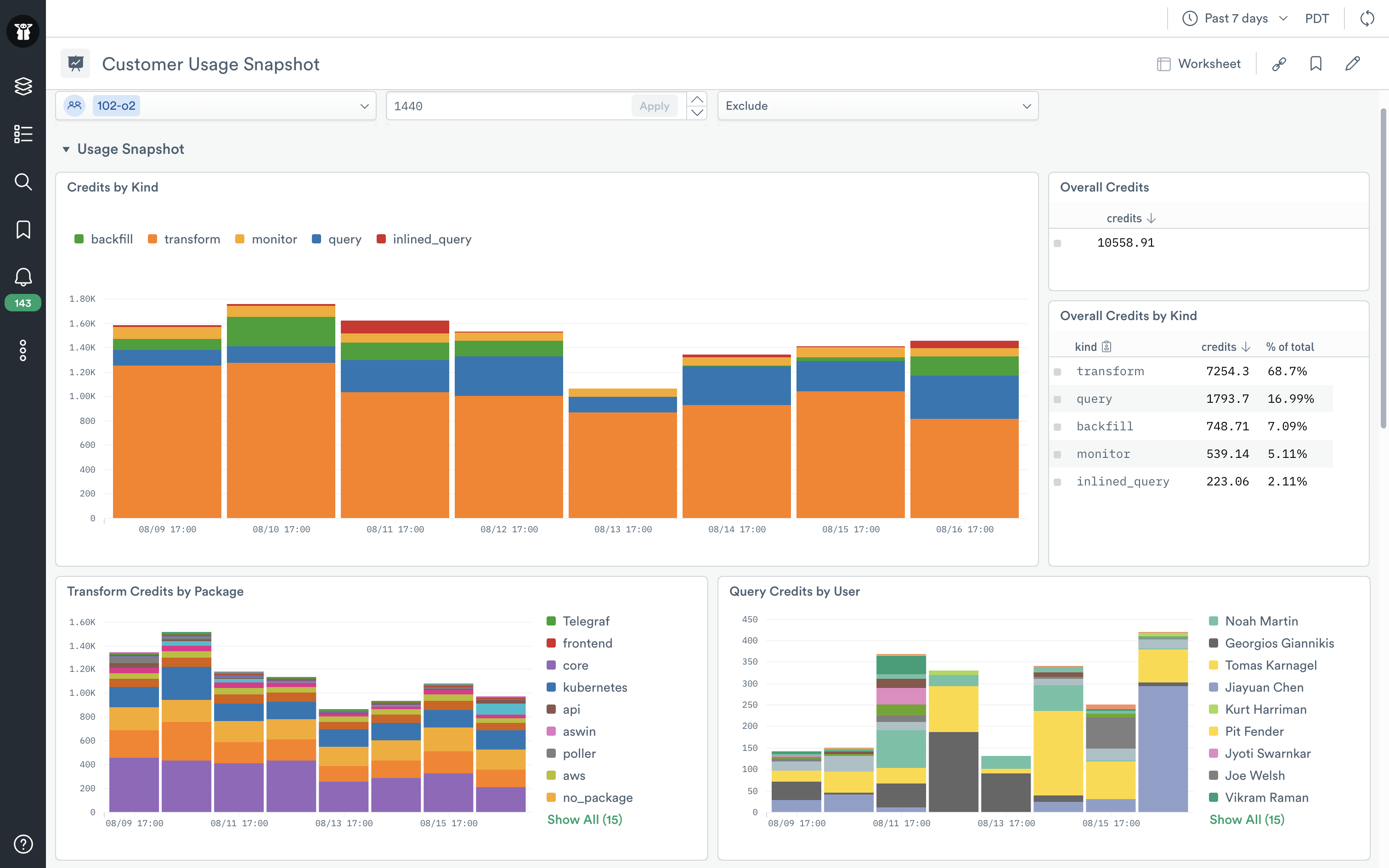Click the PDT timezone label
This screenshot has height=868, width=1389.
1317,18
